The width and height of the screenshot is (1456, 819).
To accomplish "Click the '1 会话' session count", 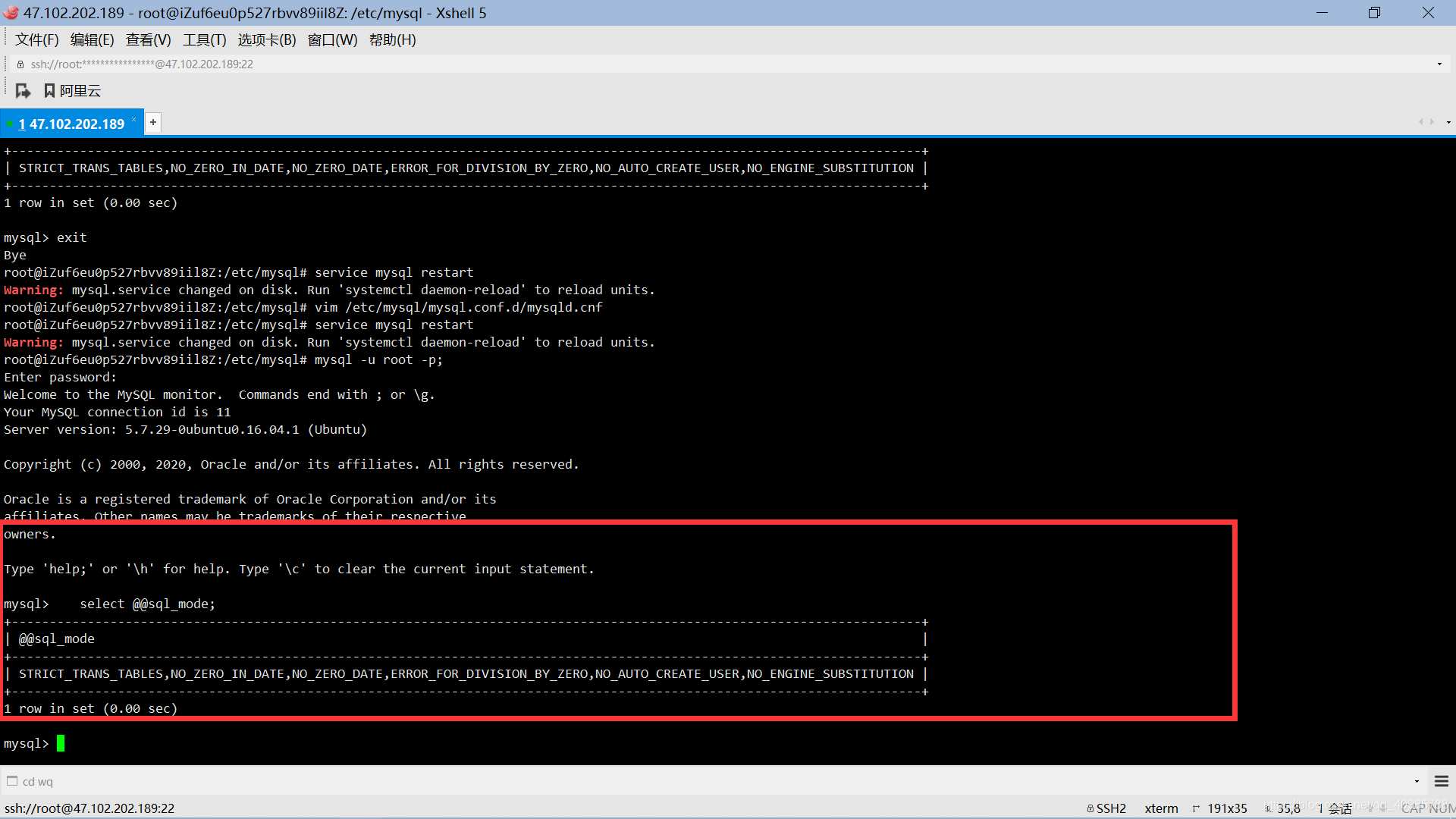I will [1334, 808].
